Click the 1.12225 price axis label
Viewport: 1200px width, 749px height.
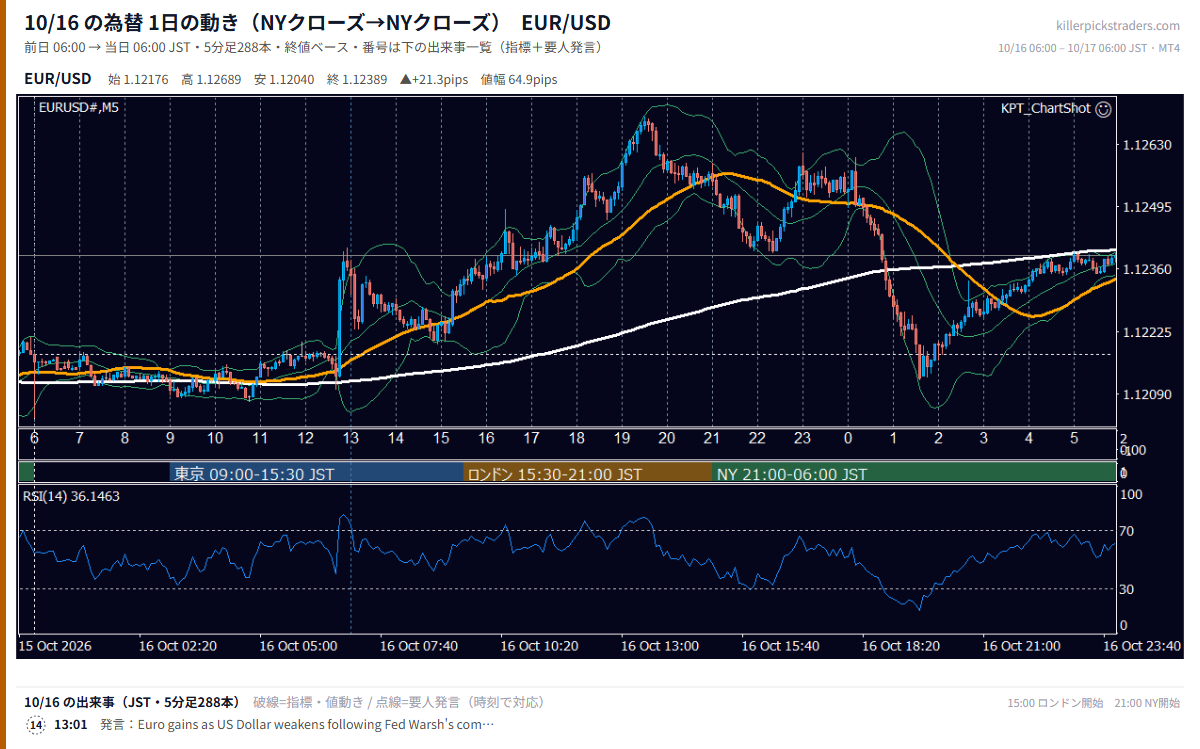1146,332
